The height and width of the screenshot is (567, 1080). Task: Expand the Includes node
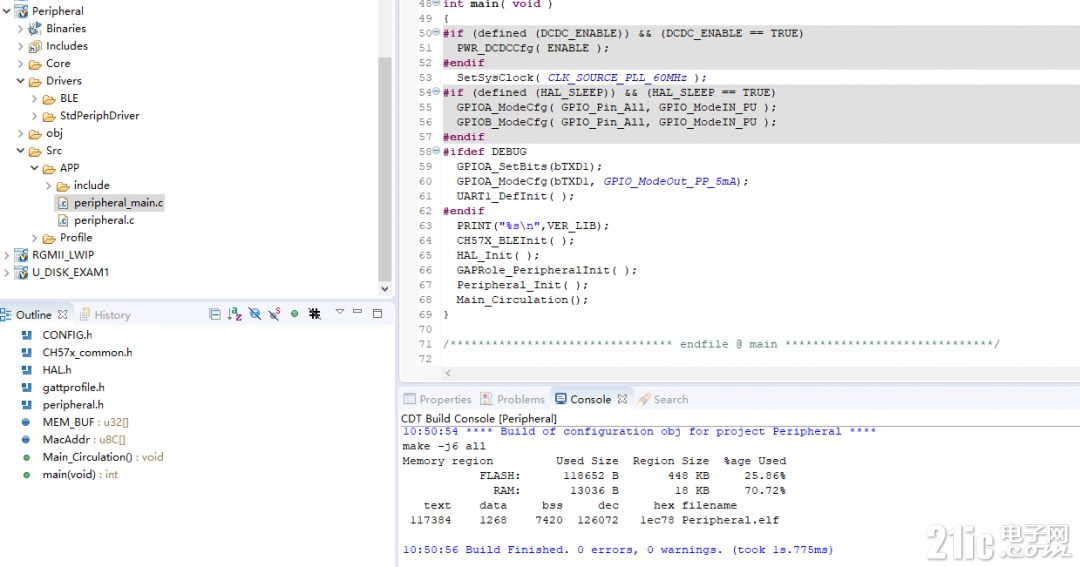point(21,46)
